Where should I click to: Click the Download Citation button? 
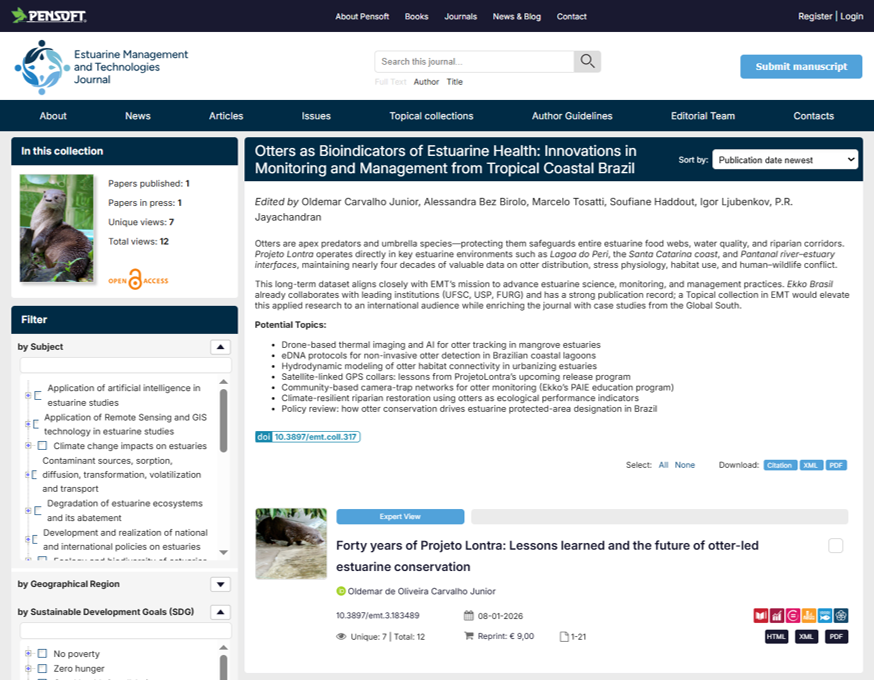[780, 465]
